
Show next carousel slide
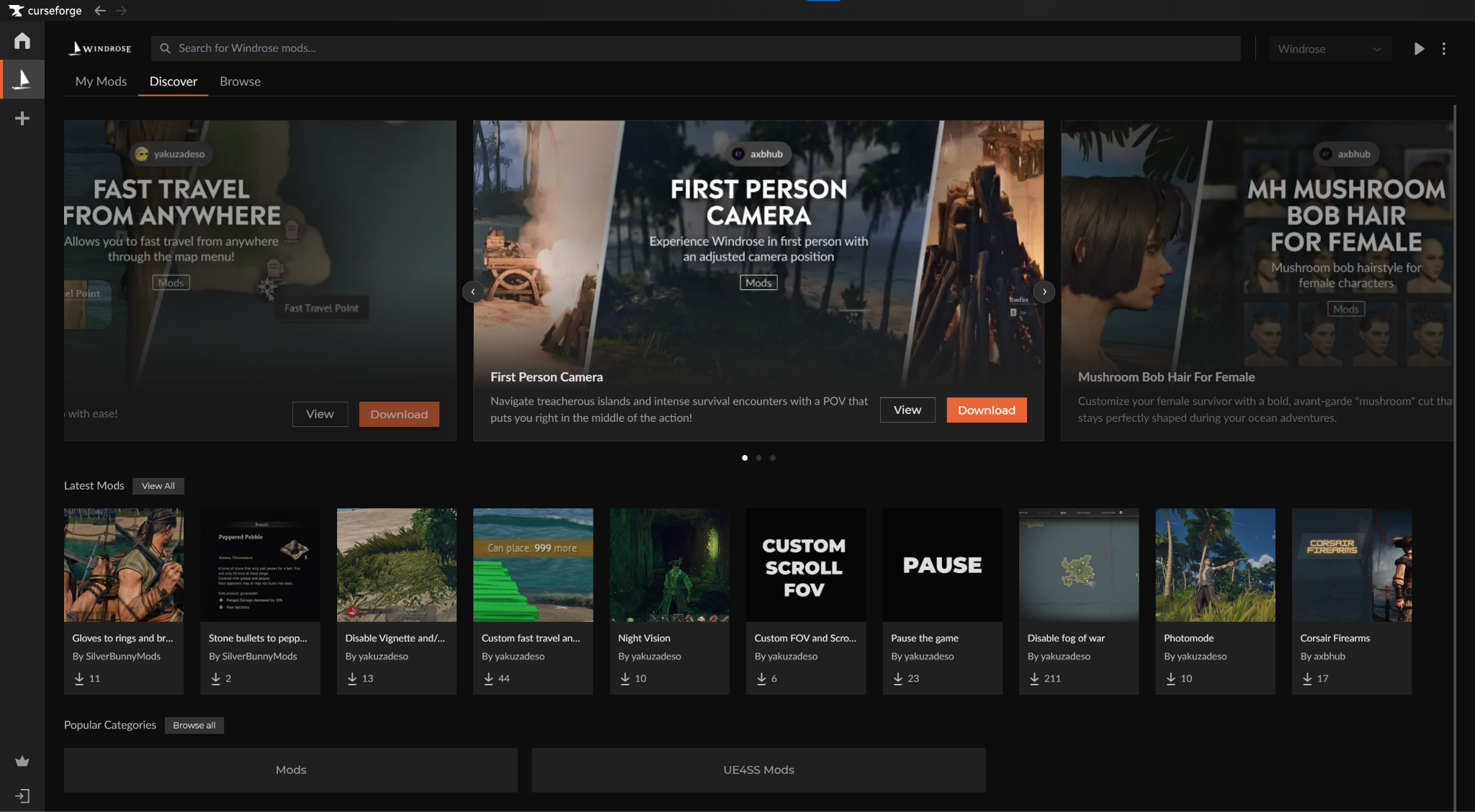coord(1044,292)
